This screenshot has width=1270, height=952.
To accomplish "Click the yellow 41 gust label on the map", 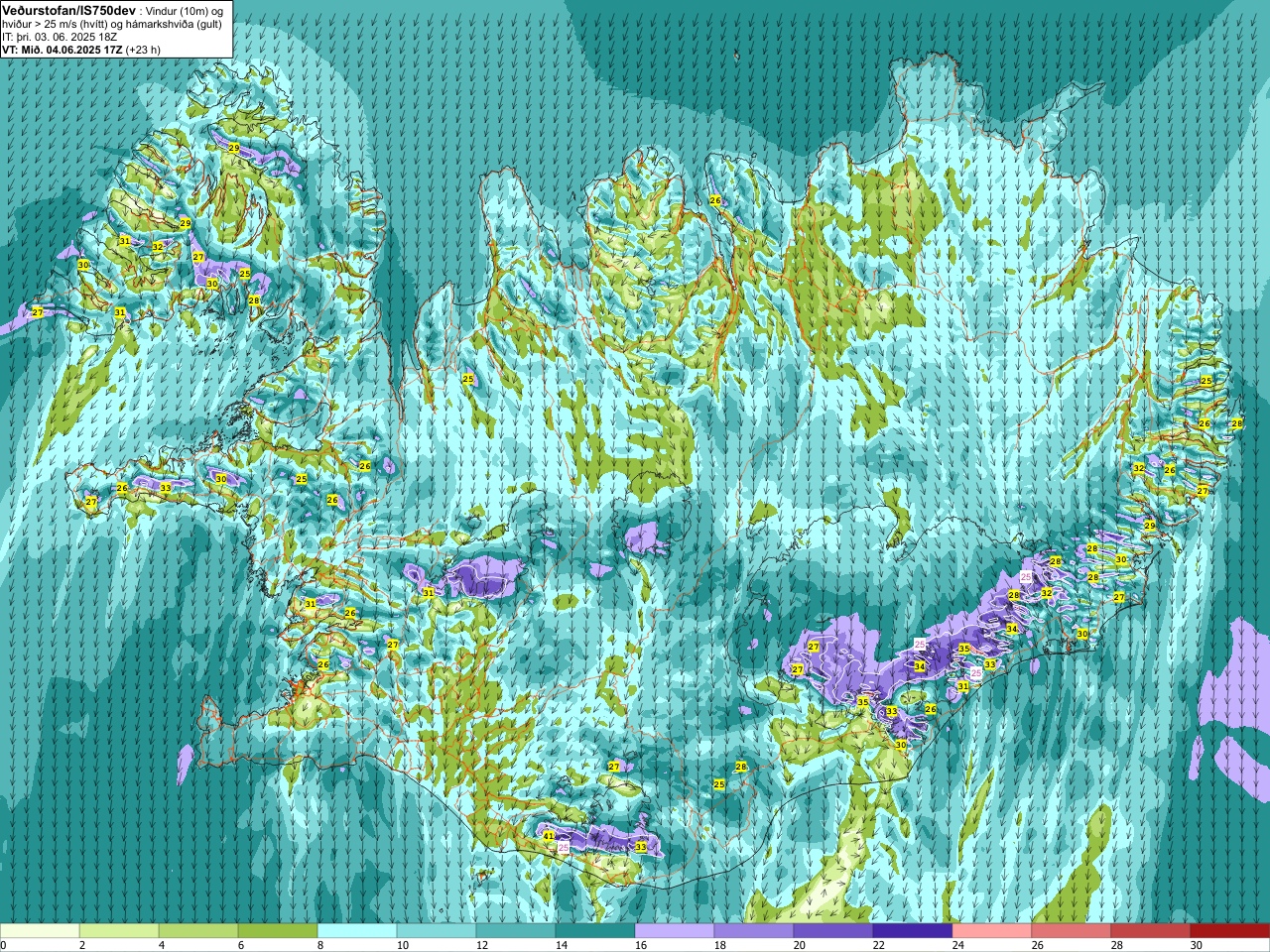I will [x=549, y=837].
